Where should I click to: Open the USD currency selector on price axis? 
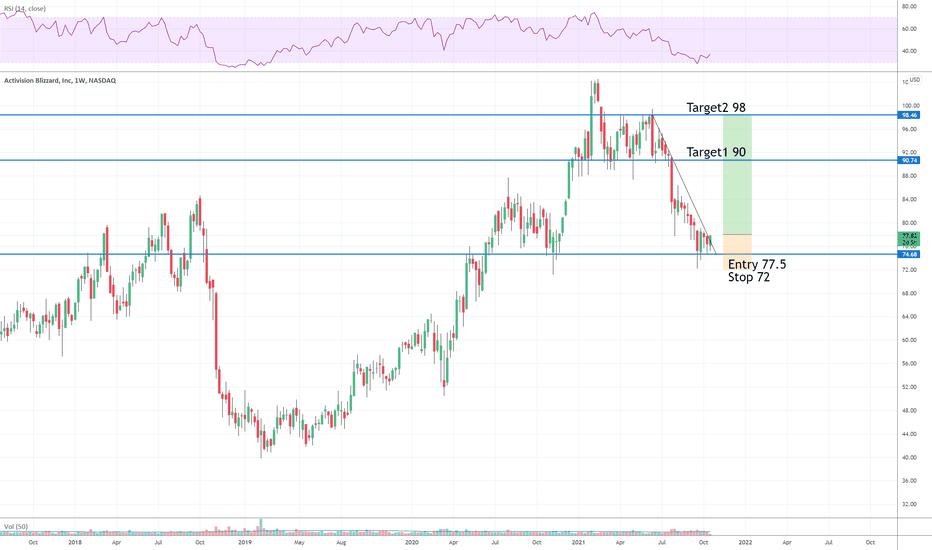pos(914,80)
